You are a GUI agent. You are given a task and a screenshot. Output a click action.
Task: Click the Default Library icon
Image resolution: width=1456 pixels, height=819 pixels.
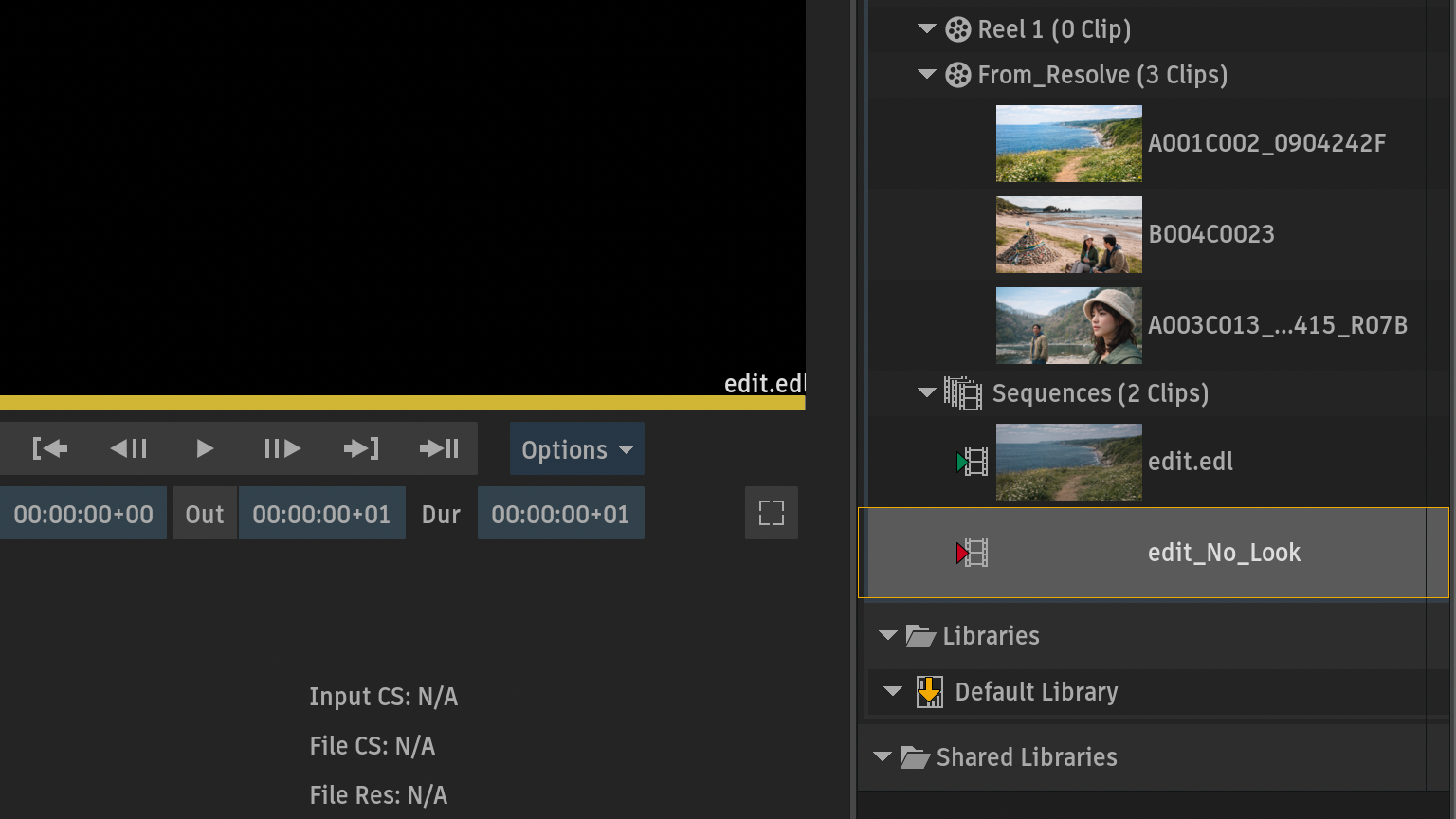click(x=929, y=692)
